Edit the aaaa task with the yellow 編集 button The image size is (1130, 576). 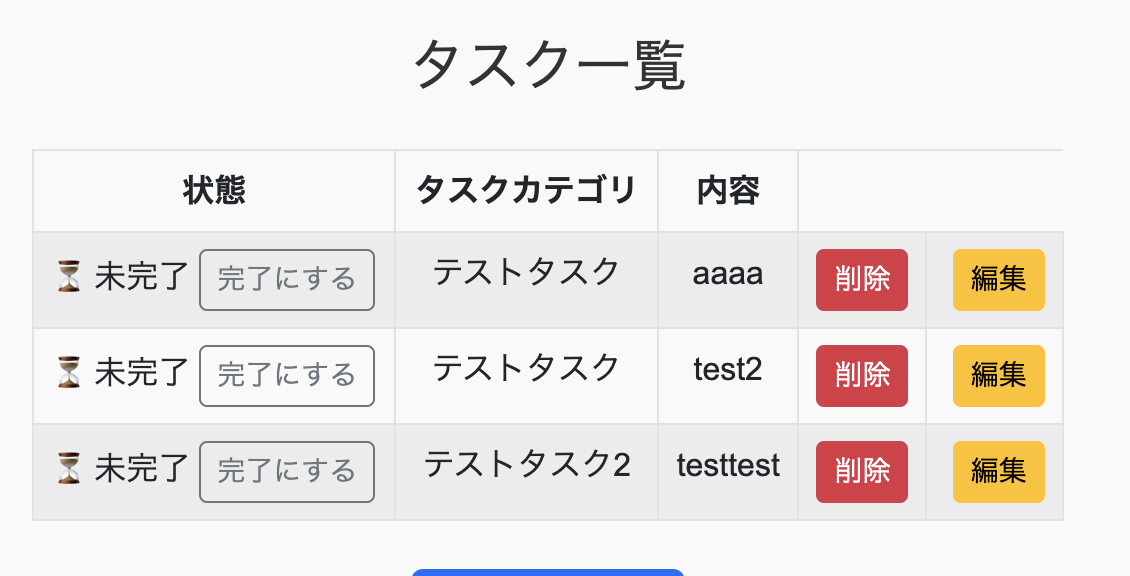(x=999, y=280)
